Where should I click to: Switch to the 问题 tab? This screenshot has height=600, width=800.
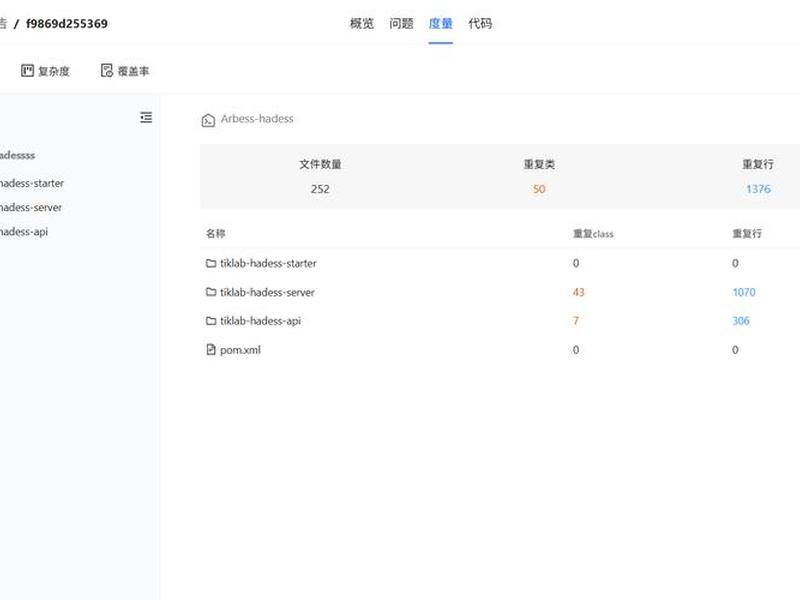click(x=401, y=23)
